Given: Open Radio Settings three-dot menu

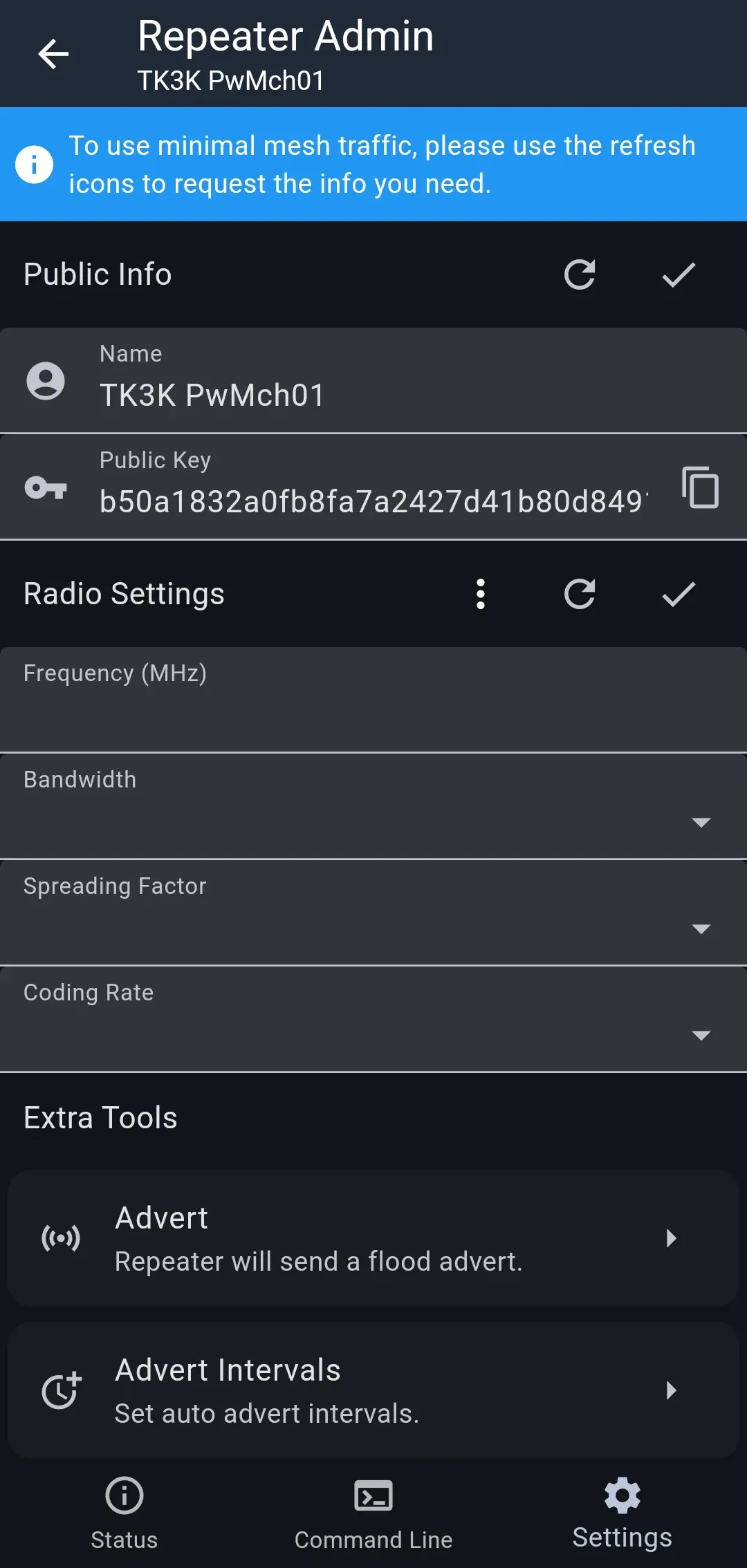Looking at the screenshot, I should tap(481, 594).
